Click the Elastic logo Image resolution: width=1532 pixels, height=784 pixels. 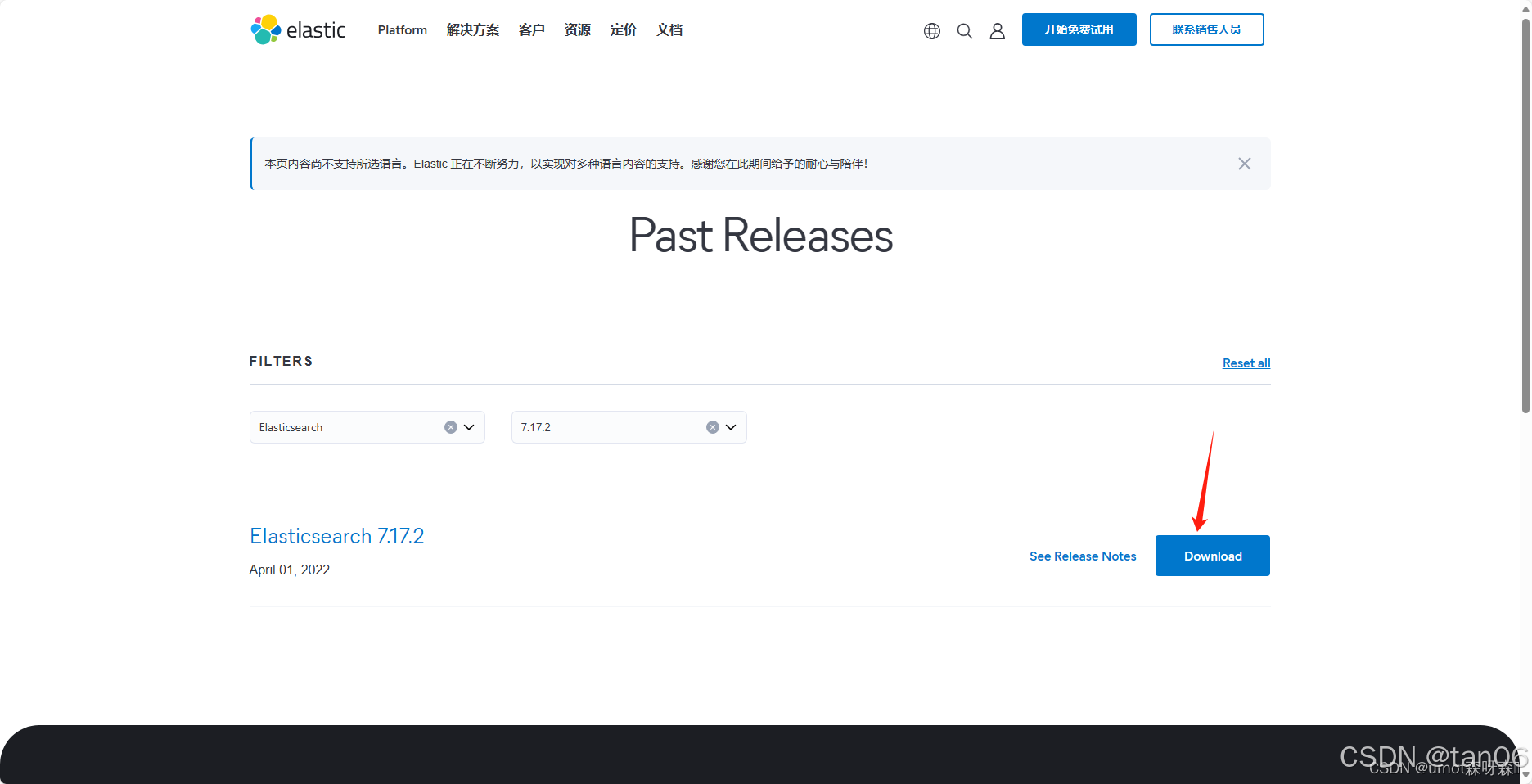[x=298, y=29]
